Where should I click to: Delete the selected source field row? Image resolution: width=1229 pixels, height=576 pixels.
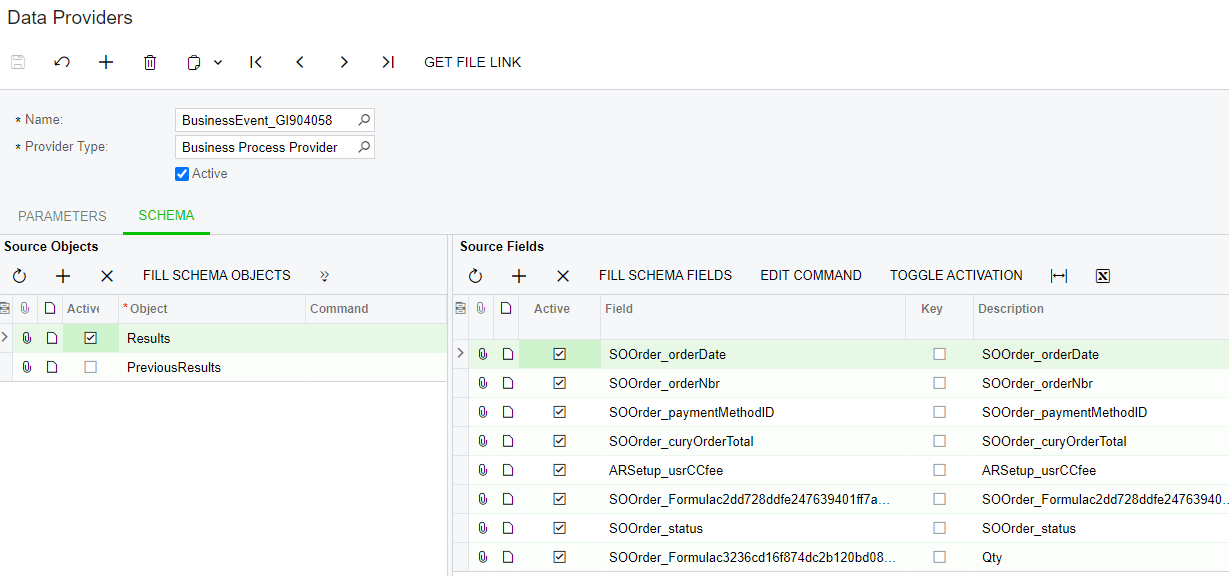[563, 276]
